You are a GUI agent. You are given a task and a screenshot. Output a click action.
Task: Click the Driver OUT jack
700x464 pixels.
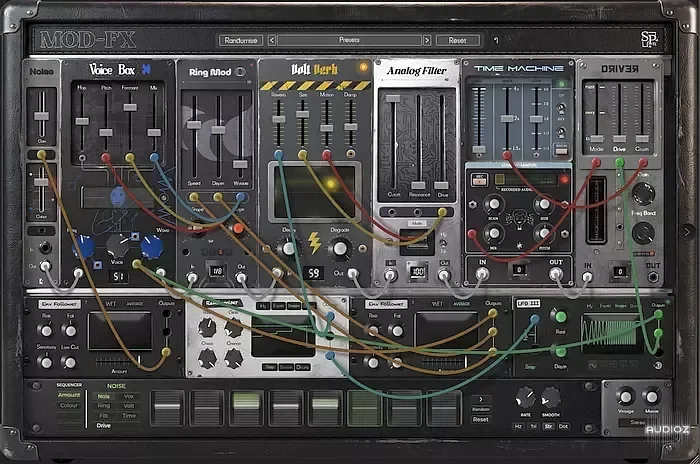point(653,277)
